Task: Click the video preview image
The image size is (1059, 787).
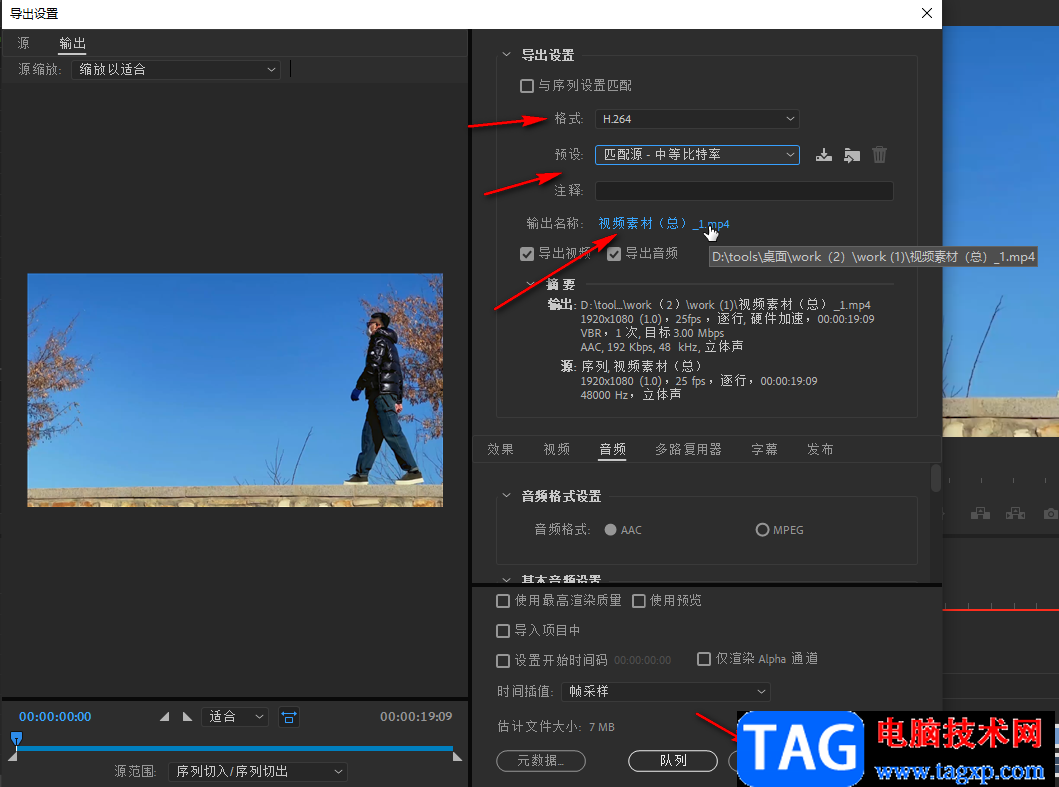Action: [x=235, y=390]
